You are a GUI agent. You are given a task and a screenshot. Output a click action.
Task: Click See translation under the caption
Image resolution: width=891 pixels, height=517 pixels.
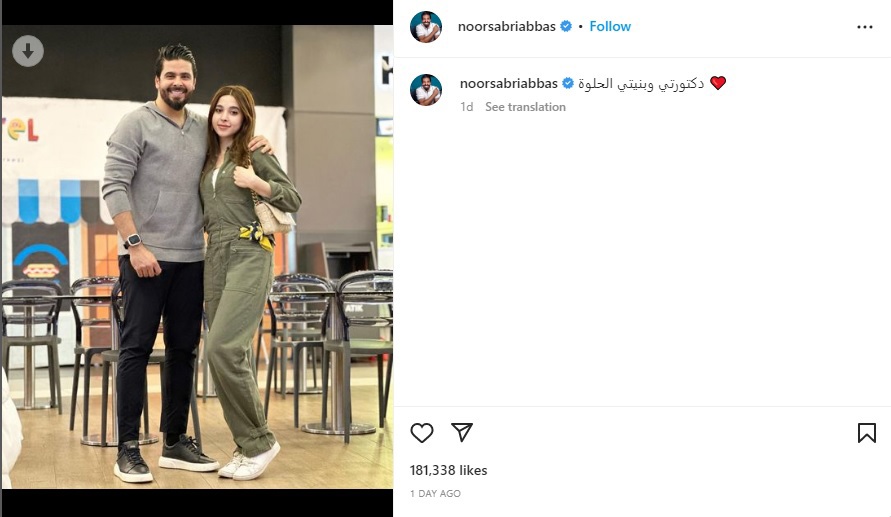point(525,107)
